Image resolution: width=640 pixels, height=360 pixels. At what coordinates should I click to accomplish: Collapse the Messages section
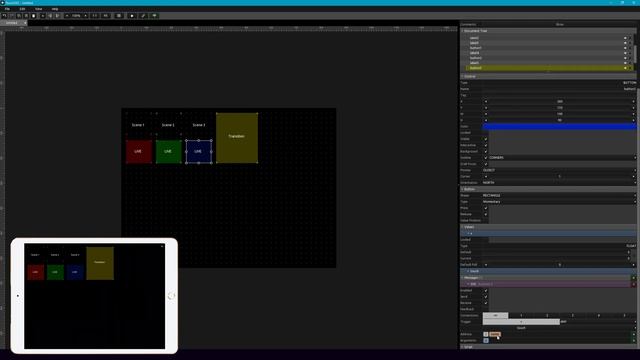[x=546, y=278]
